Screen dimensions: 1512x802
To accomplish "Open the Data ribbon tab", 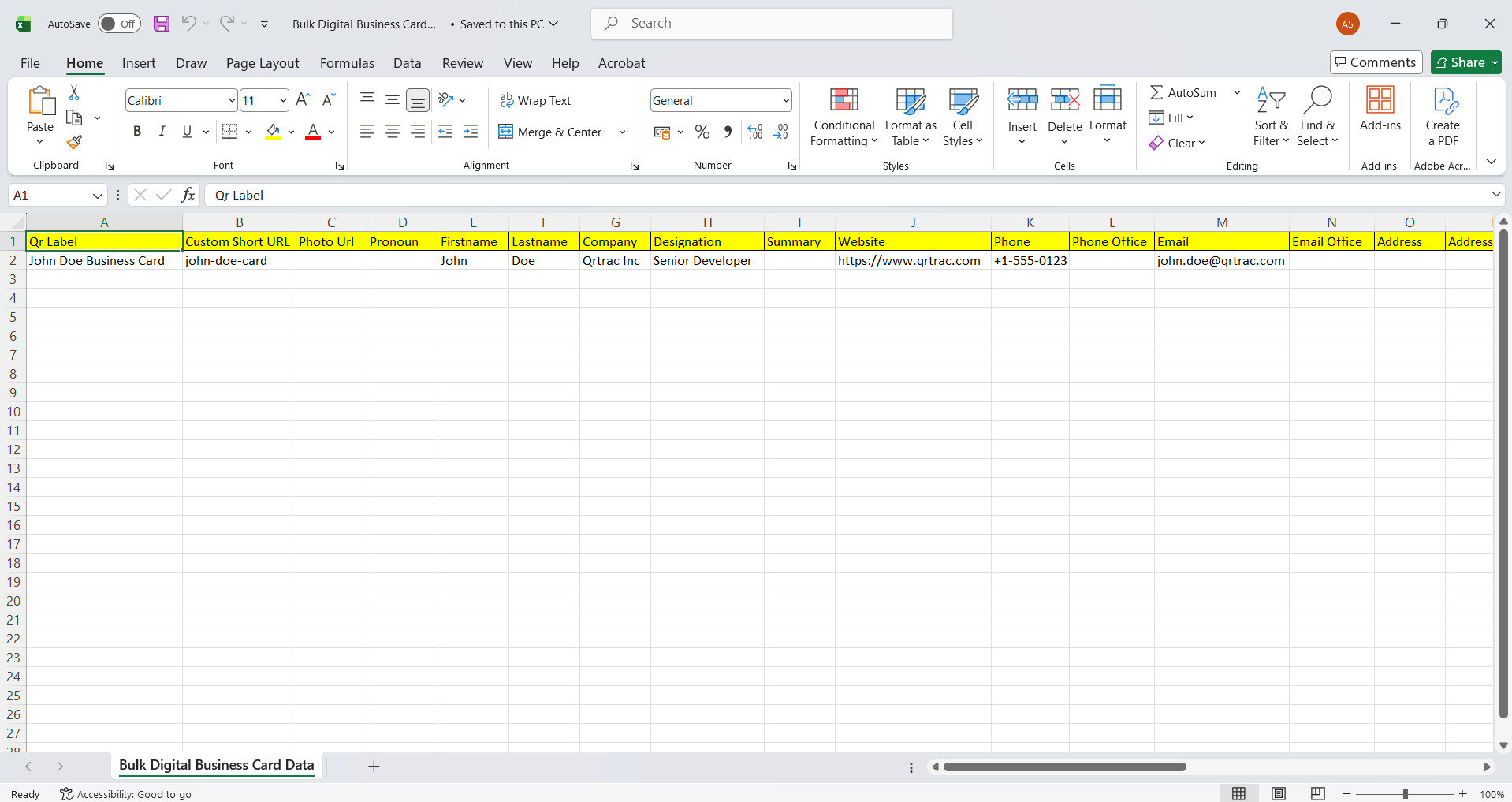I will click(x=407, y=63).
